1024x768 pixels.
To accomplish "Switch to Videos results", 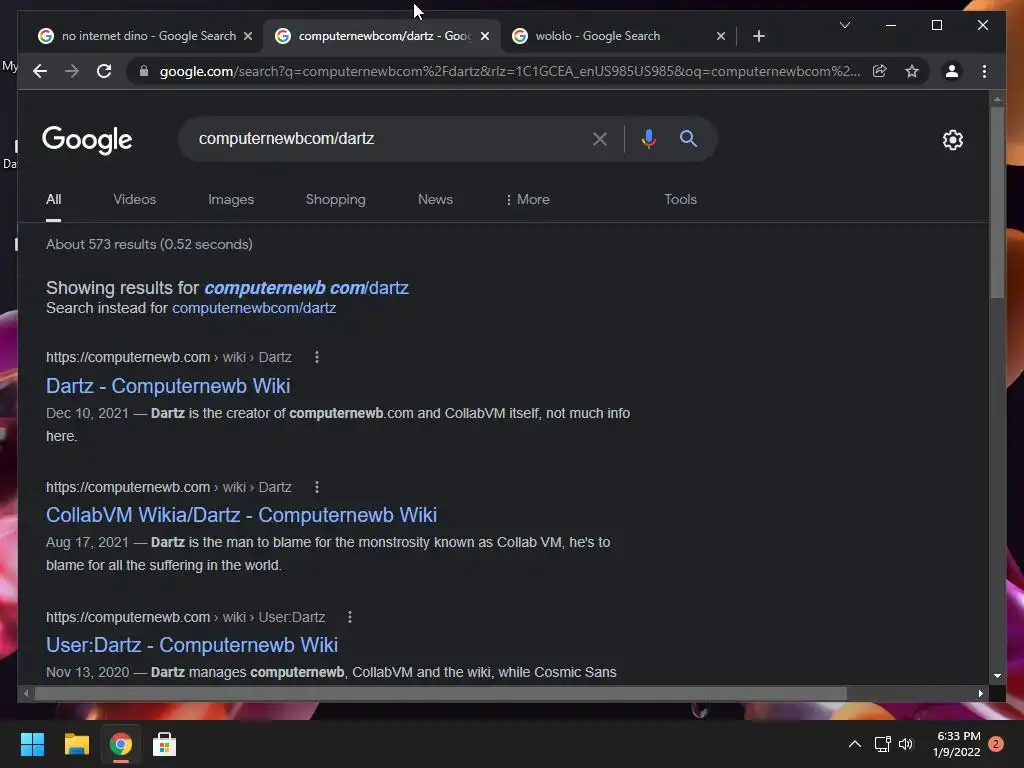I will pyautogui.click(x=135, y=199).
